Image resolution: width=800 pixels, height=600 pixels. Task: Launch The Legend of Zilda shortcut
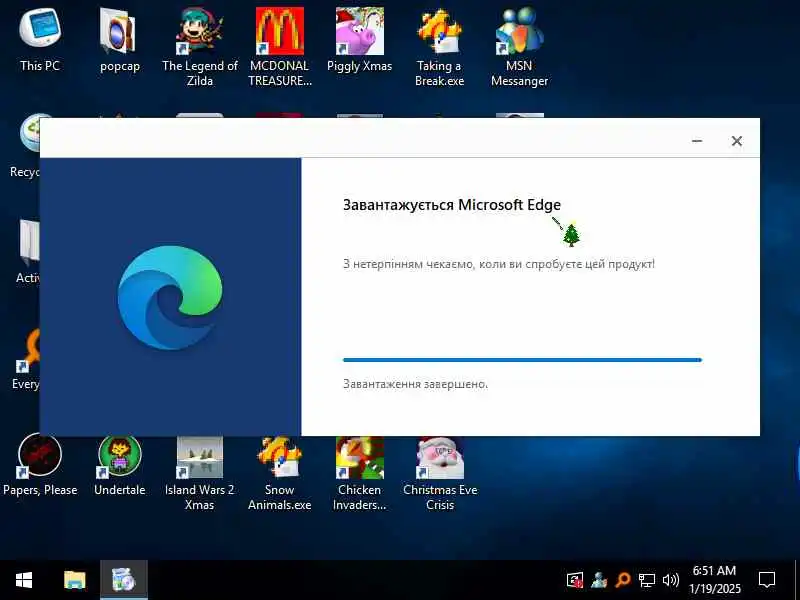[199, 46]
